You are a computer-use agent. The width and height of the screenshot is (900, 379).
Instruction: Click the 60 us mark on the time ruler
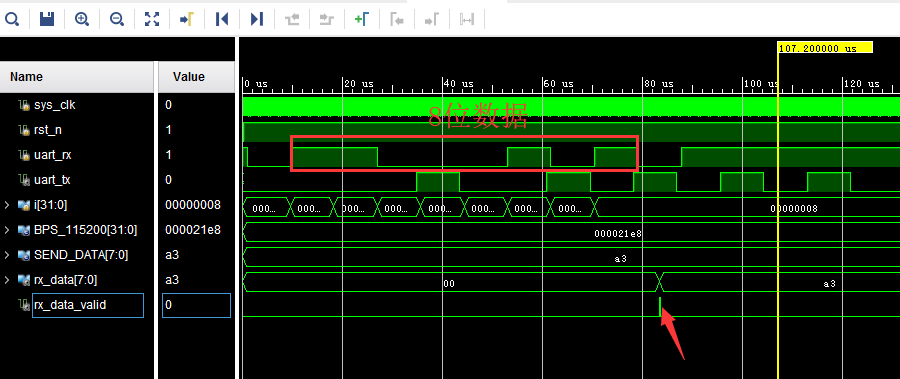[559, 84]
